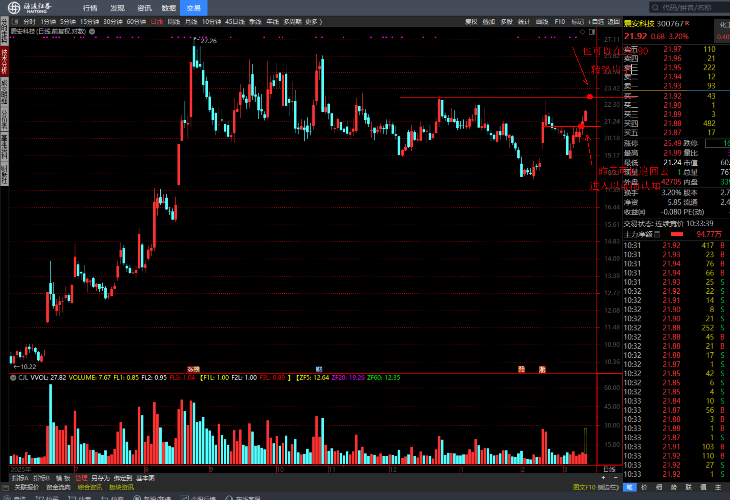The image size is (730, 500).
Task: Click the search magnifier icon
Action: pyautogui.click(x=655, y=7)
